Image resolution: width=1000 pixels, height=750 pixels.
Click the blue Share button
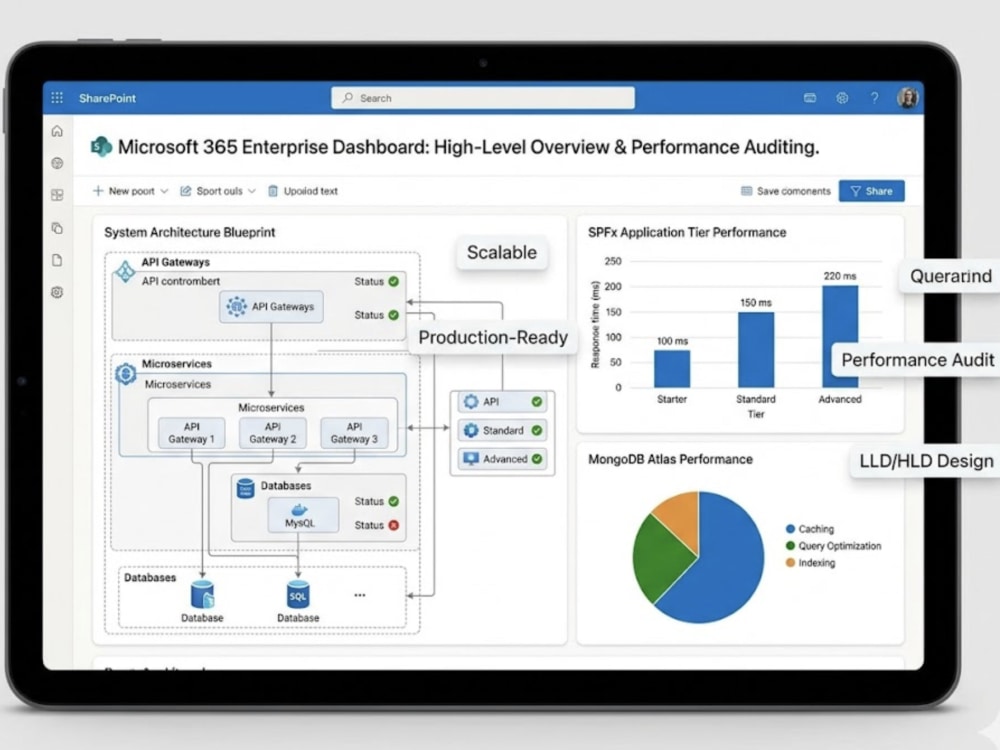point(871,191)
